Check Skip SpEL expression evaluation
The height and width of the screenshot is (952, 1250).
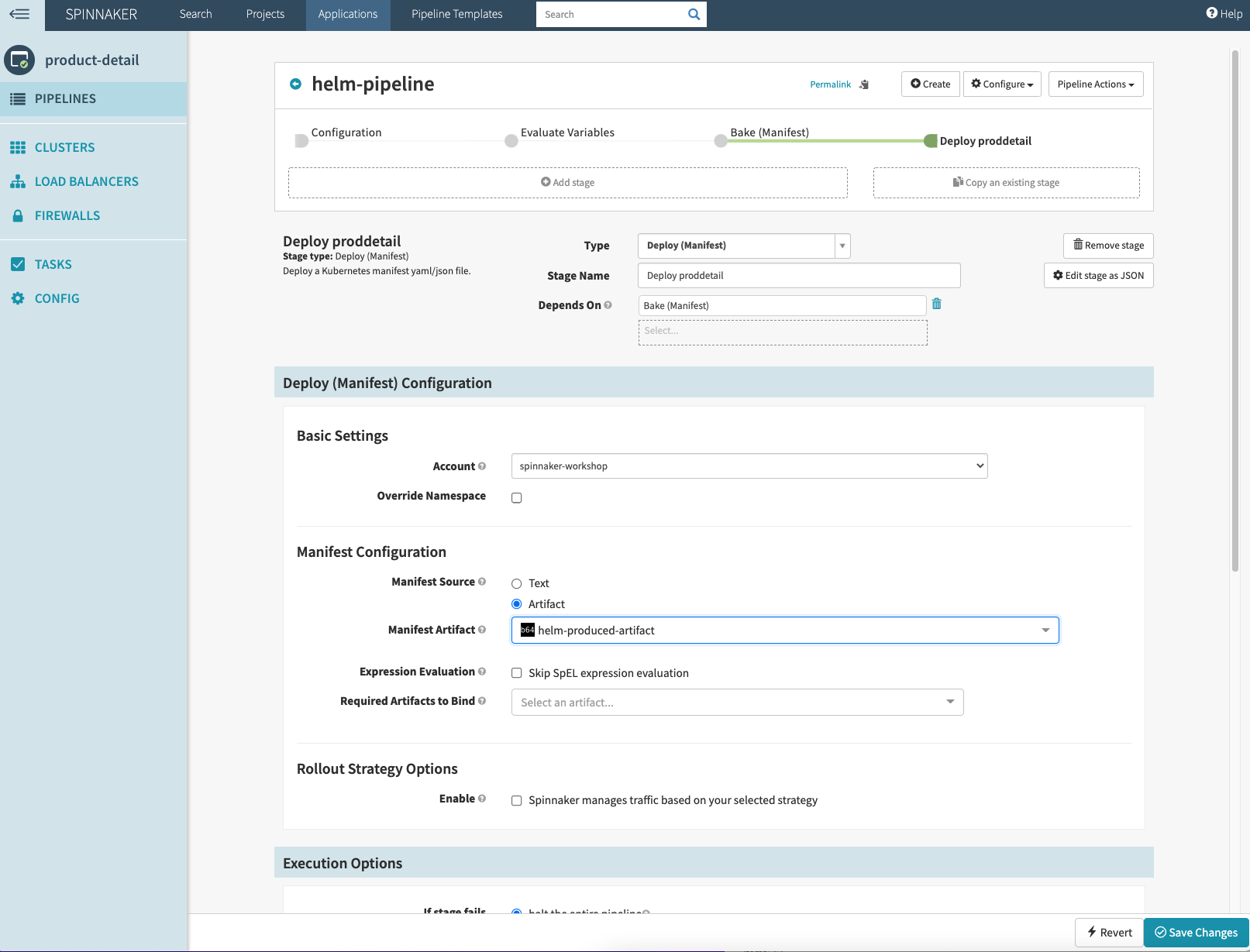click(x=516, y=672)
